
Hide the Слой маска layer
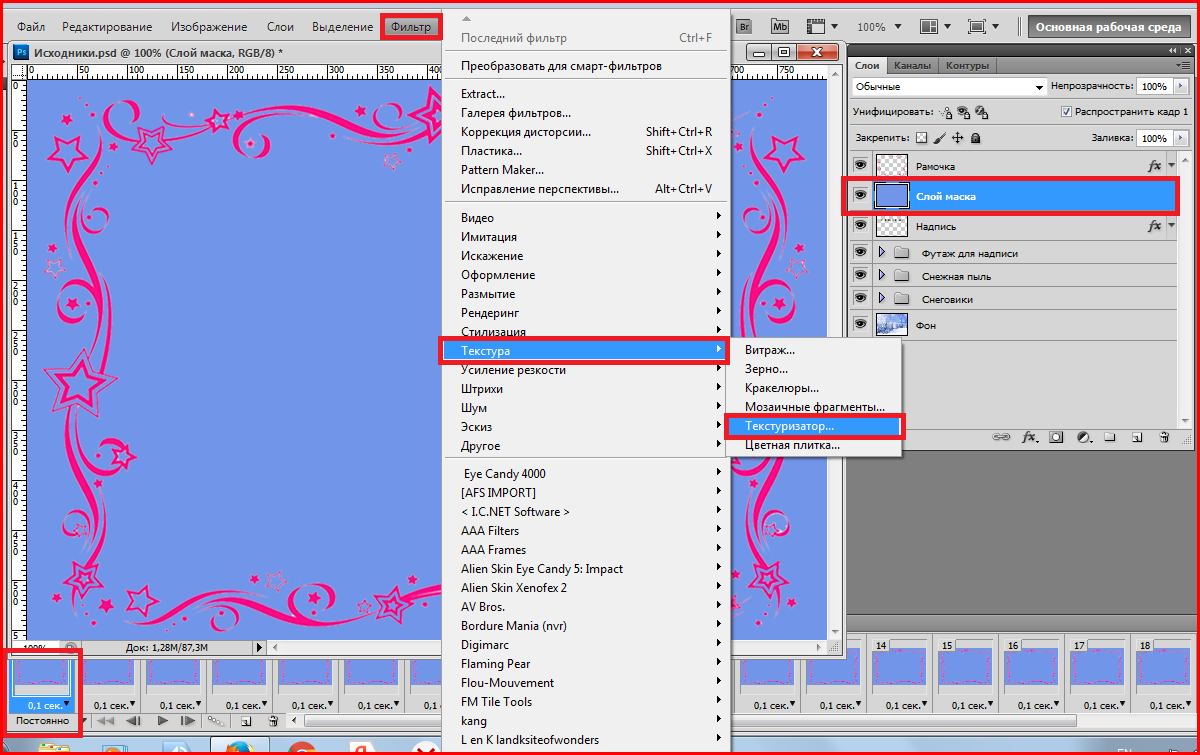[x=860, y=196]
